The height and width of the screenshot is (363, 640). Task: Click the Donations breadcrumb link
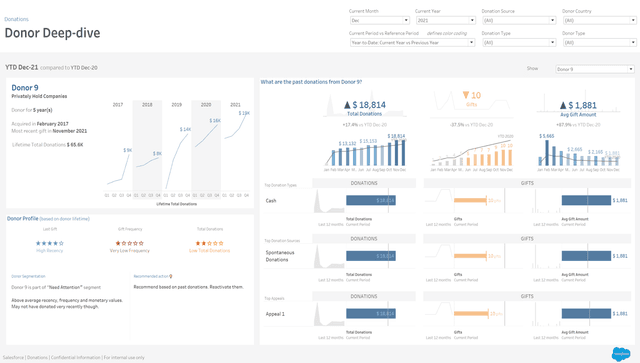pyautogui.click(x=16, y=19)
